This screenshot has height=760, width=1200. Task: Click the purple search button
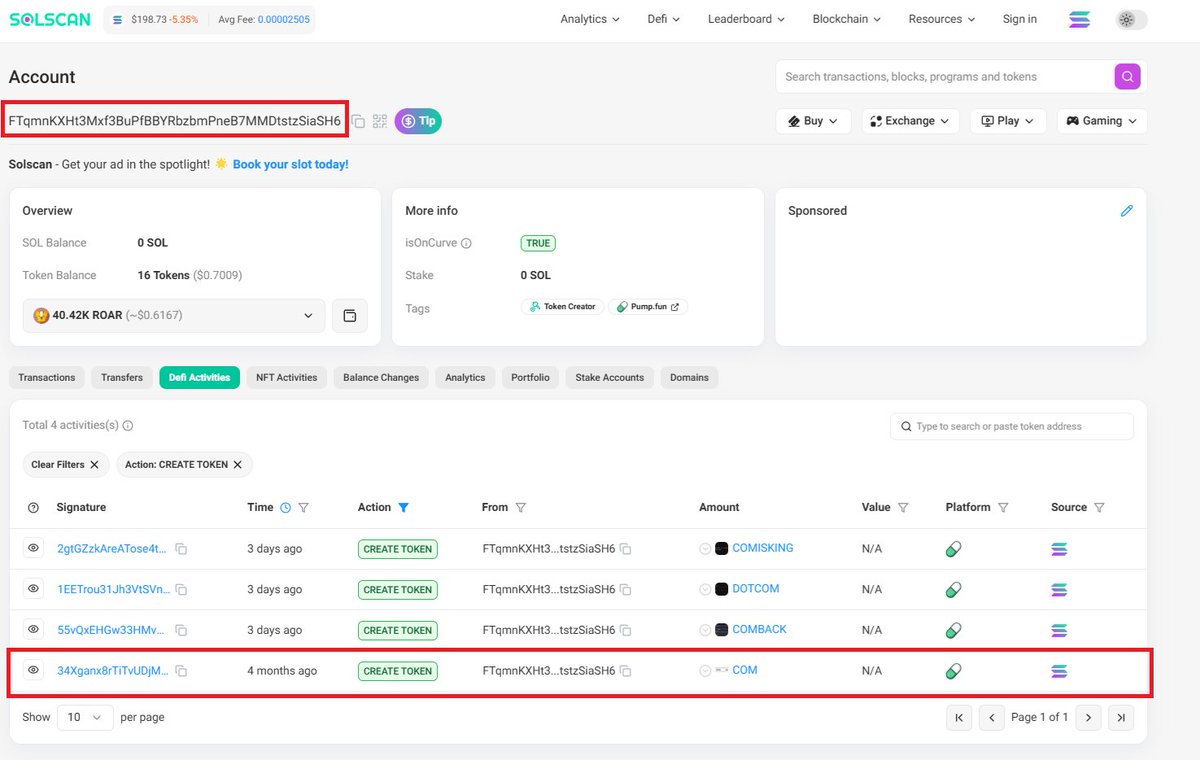(x=1127, y=76)
